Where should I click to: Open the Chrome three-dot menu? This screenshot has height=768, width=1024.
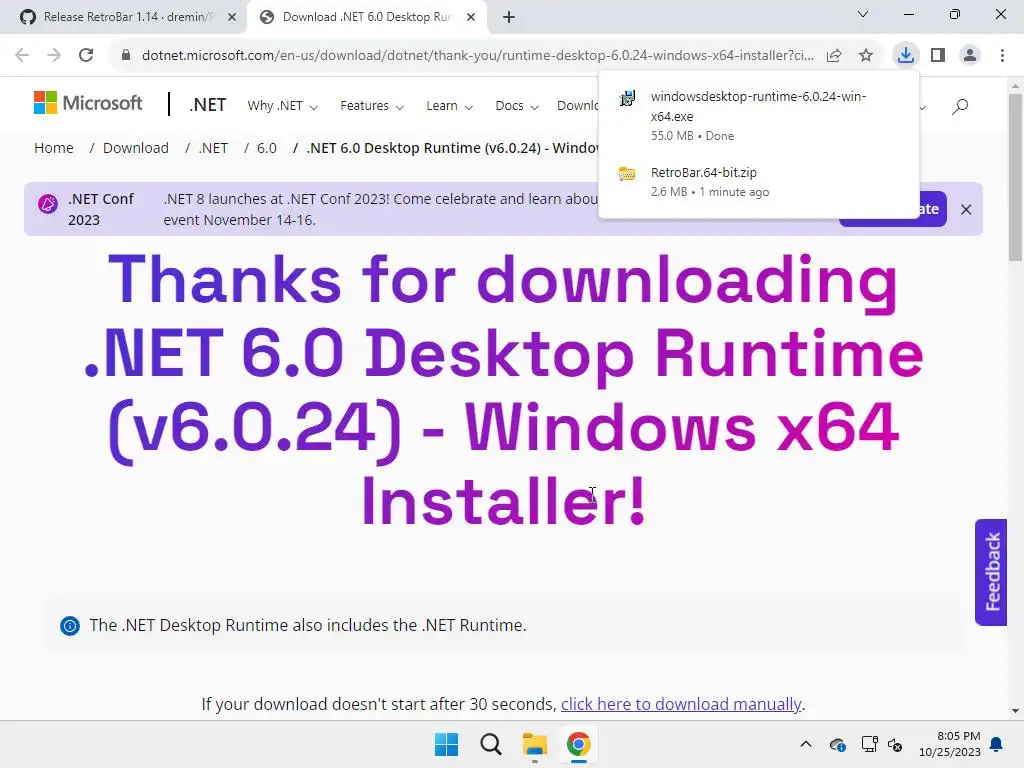click(x=1002, y=55)
